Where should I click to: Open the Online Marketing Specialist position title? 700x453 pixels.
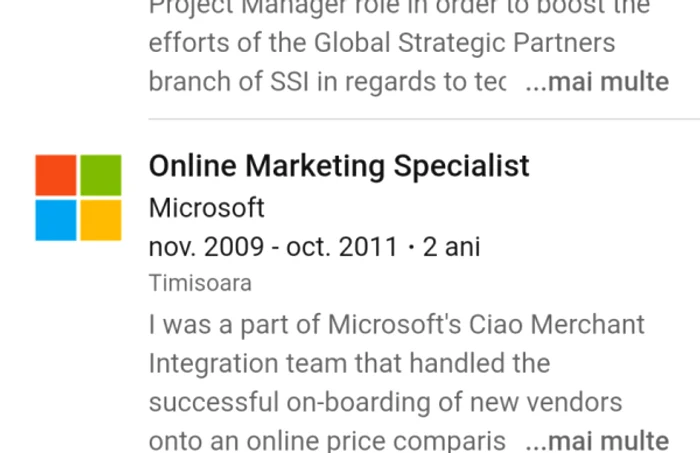(x=339, y=166)
